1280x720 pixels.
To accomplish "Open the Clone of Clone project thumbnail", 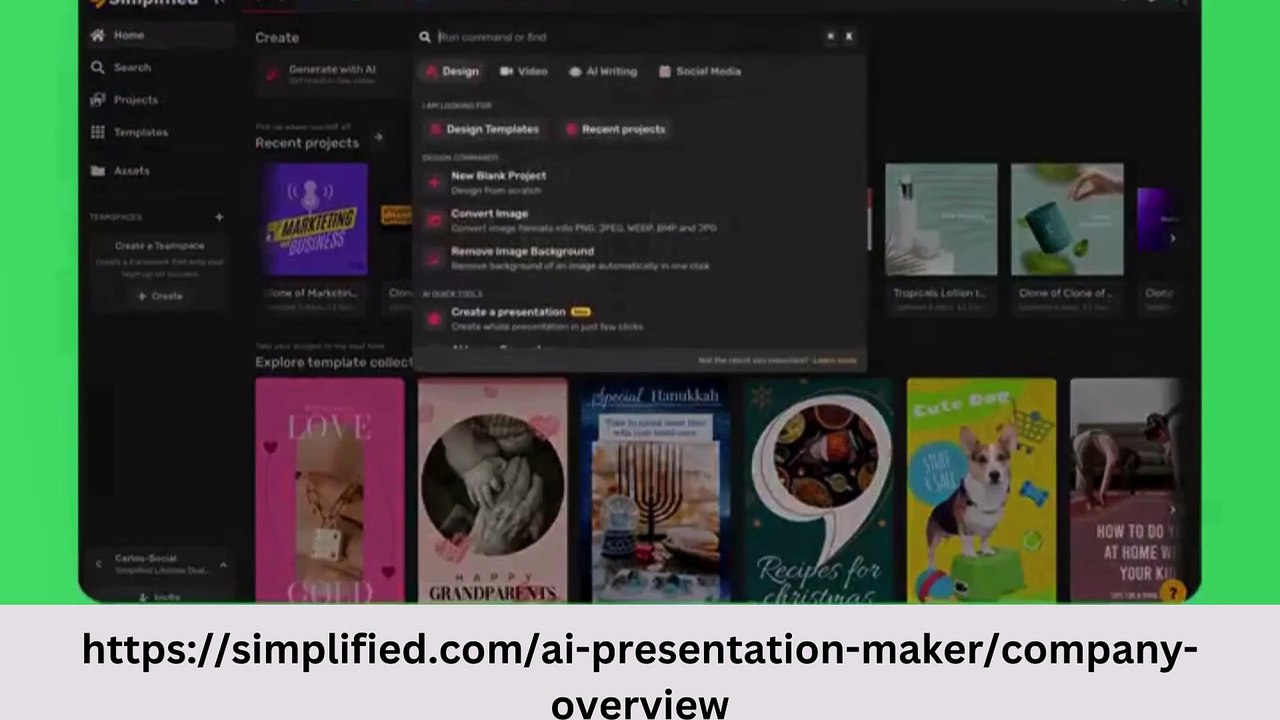I will [x=1067, y=219].
